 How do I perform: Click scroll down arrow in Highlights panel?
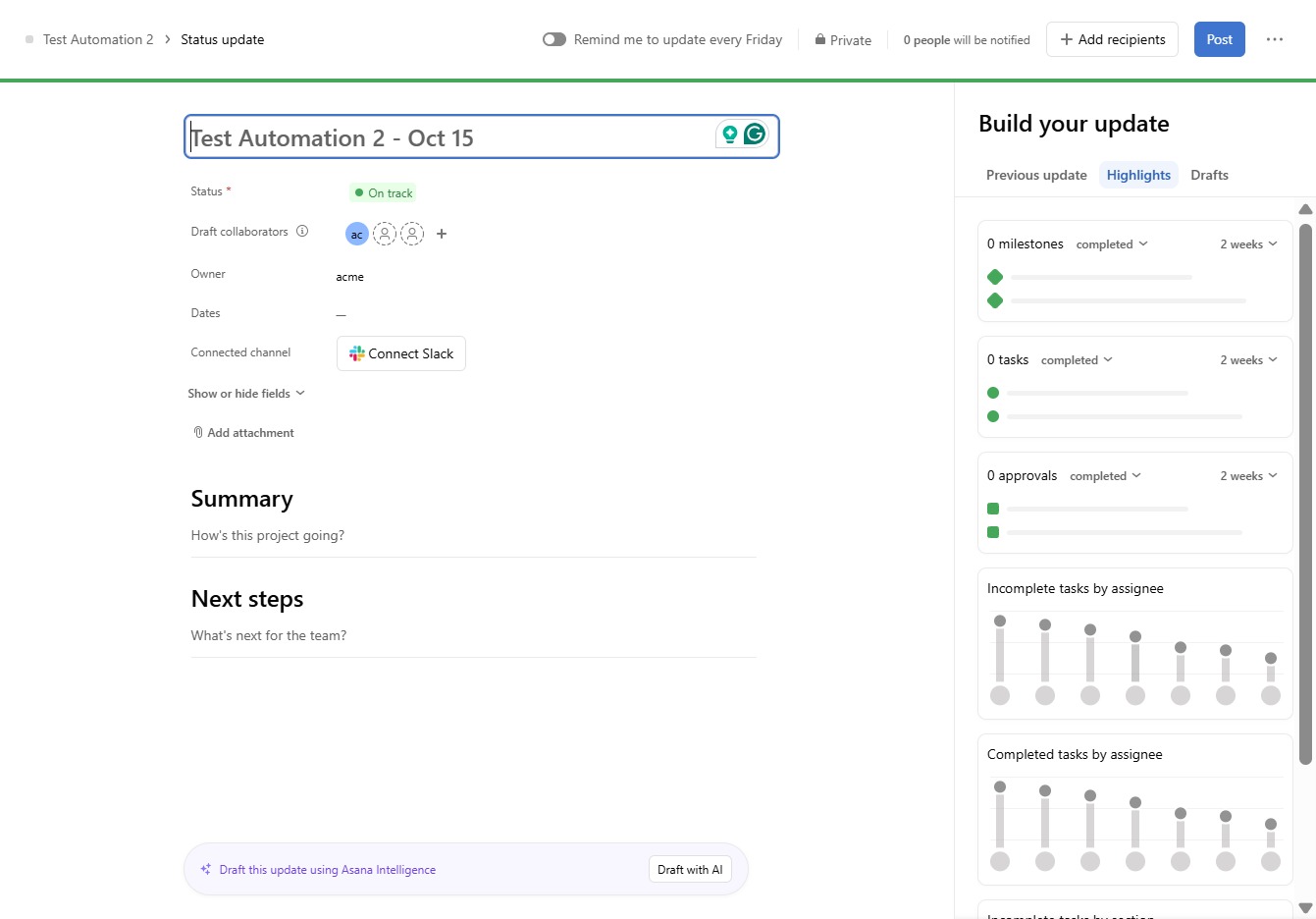[x=1305, y=908]
